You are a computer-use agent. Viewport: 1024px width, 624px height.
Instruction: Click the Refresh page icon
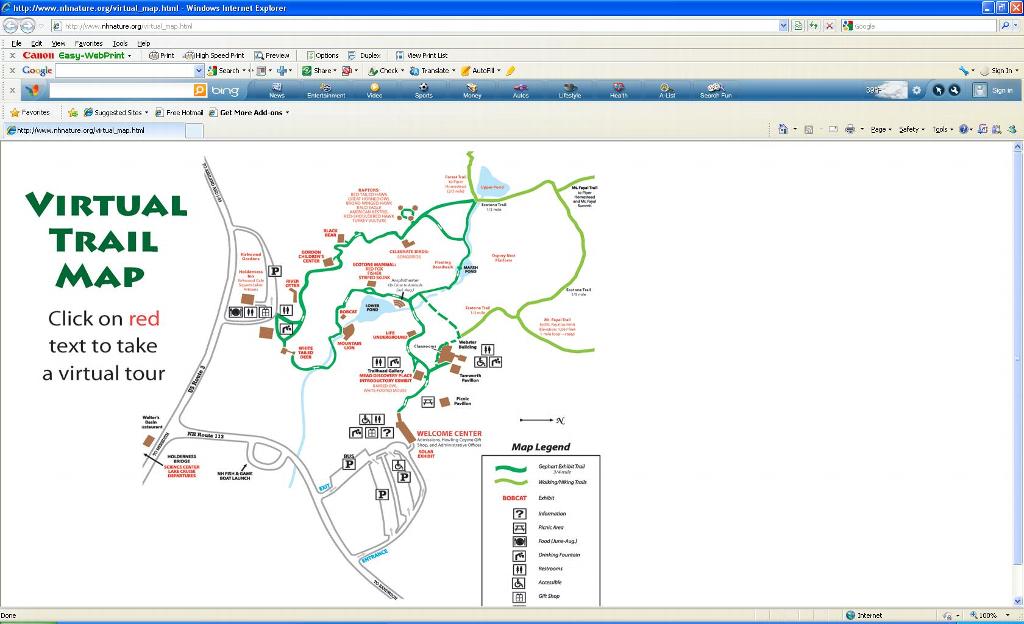(813, 26)
